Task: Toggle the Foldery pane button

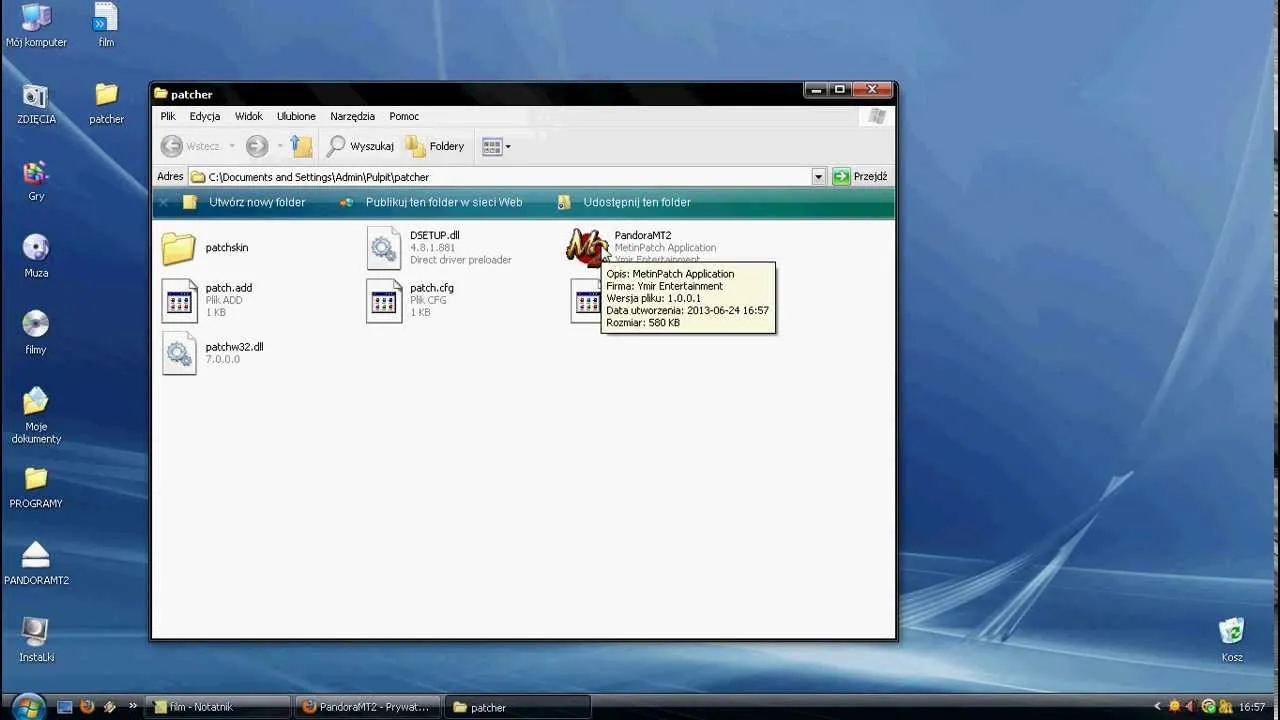Action: (x=435, y=146)
